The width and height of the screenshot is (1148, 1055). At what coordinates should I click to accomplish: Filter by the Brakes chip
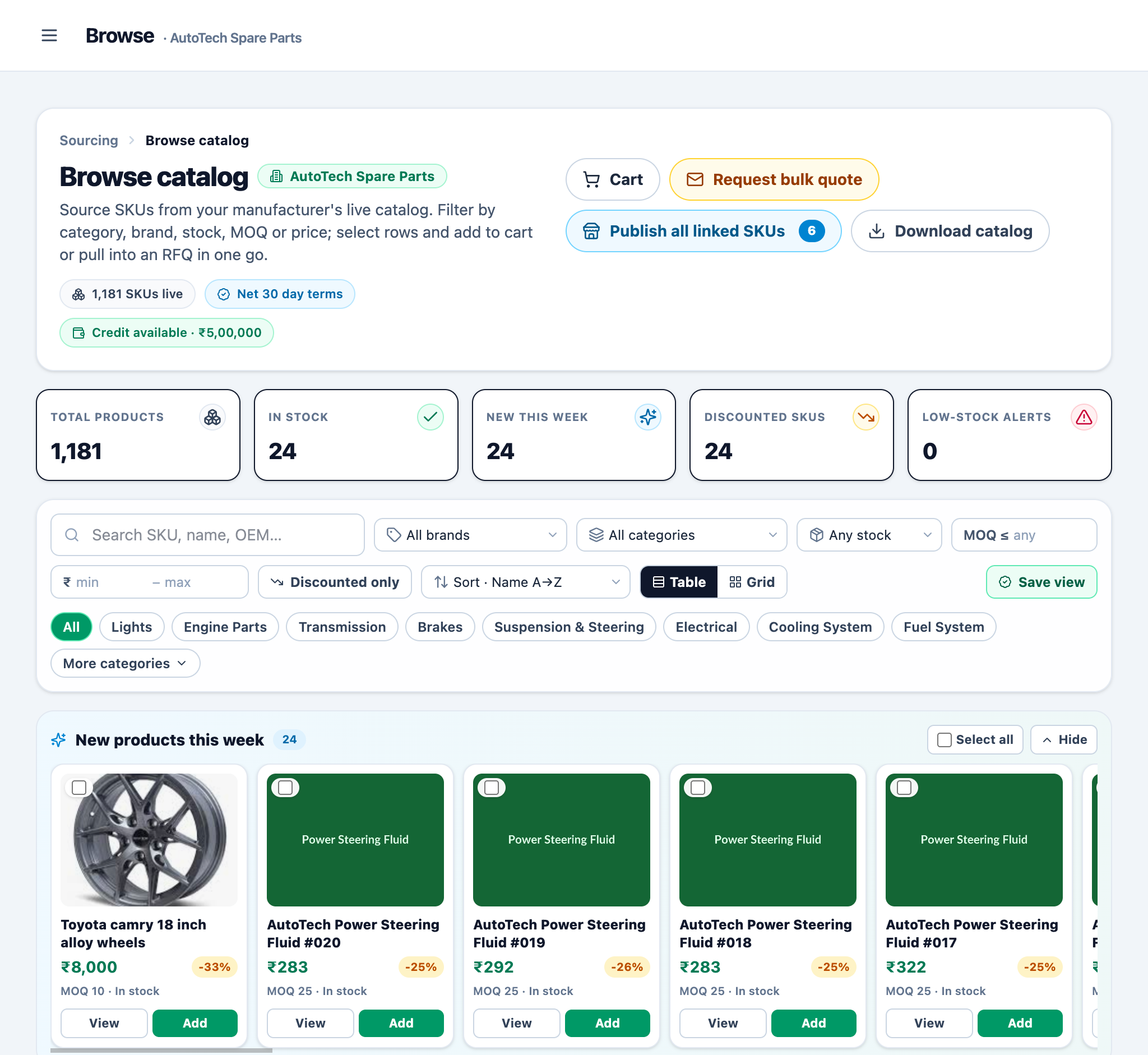(x=440, y=627)
